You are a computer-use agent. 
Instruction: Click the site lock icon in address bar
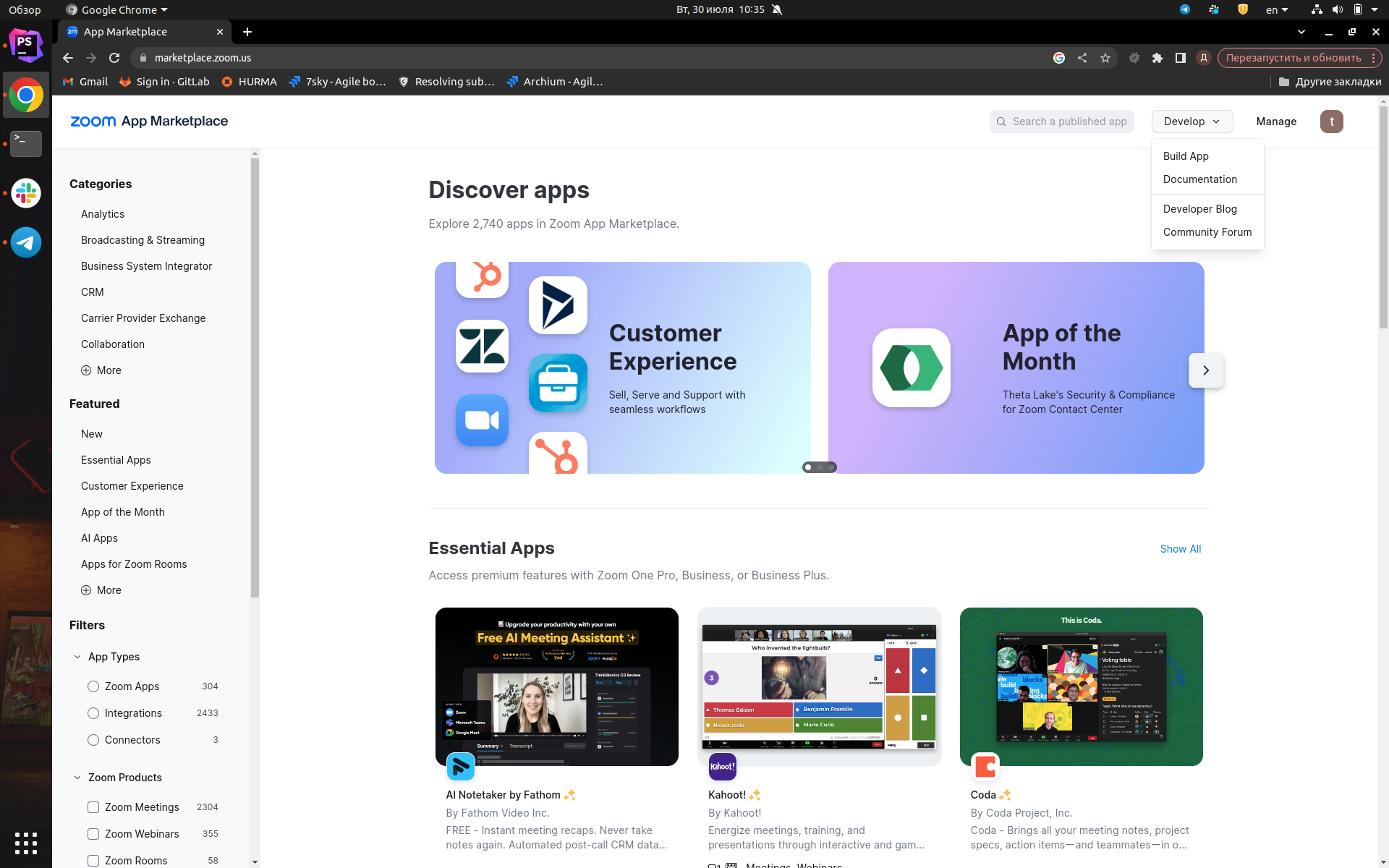click(x=143, y=58)
